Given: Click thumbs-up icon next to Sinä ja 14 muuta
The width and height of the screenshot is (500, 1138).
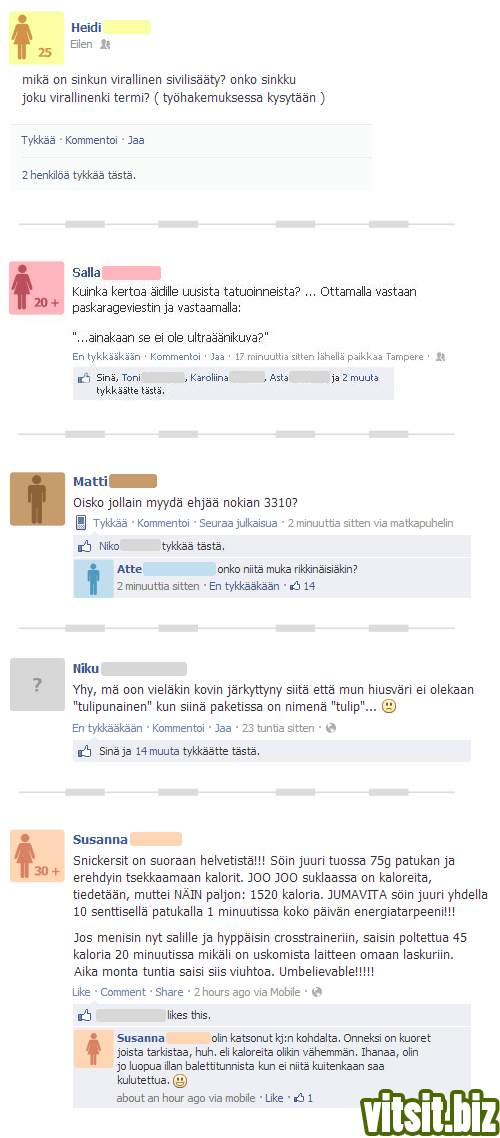Looking at the screenshot, I should point(85,751).
